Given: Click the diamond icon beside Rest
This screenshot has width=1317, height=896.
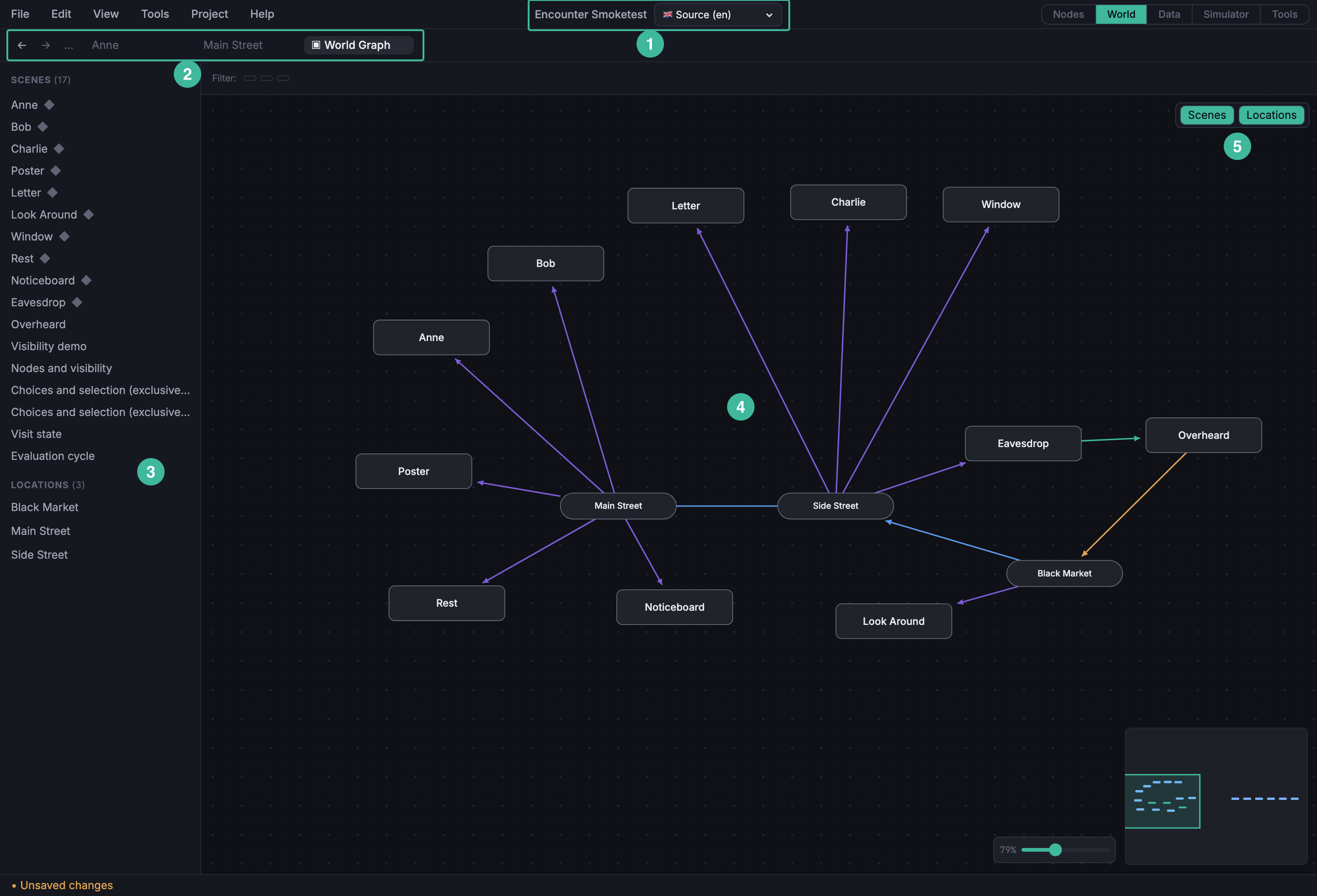Looking at the screenshot, I should pyautogui.click(x=45, y=259).
